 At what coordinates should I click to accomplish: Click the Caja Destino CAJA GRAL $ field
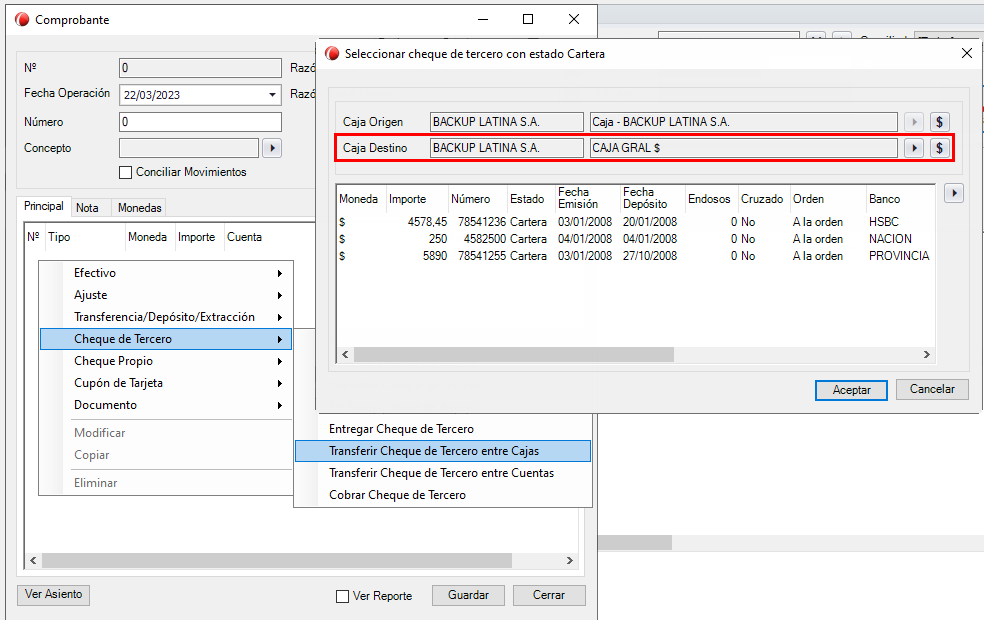tap(744, 148)
